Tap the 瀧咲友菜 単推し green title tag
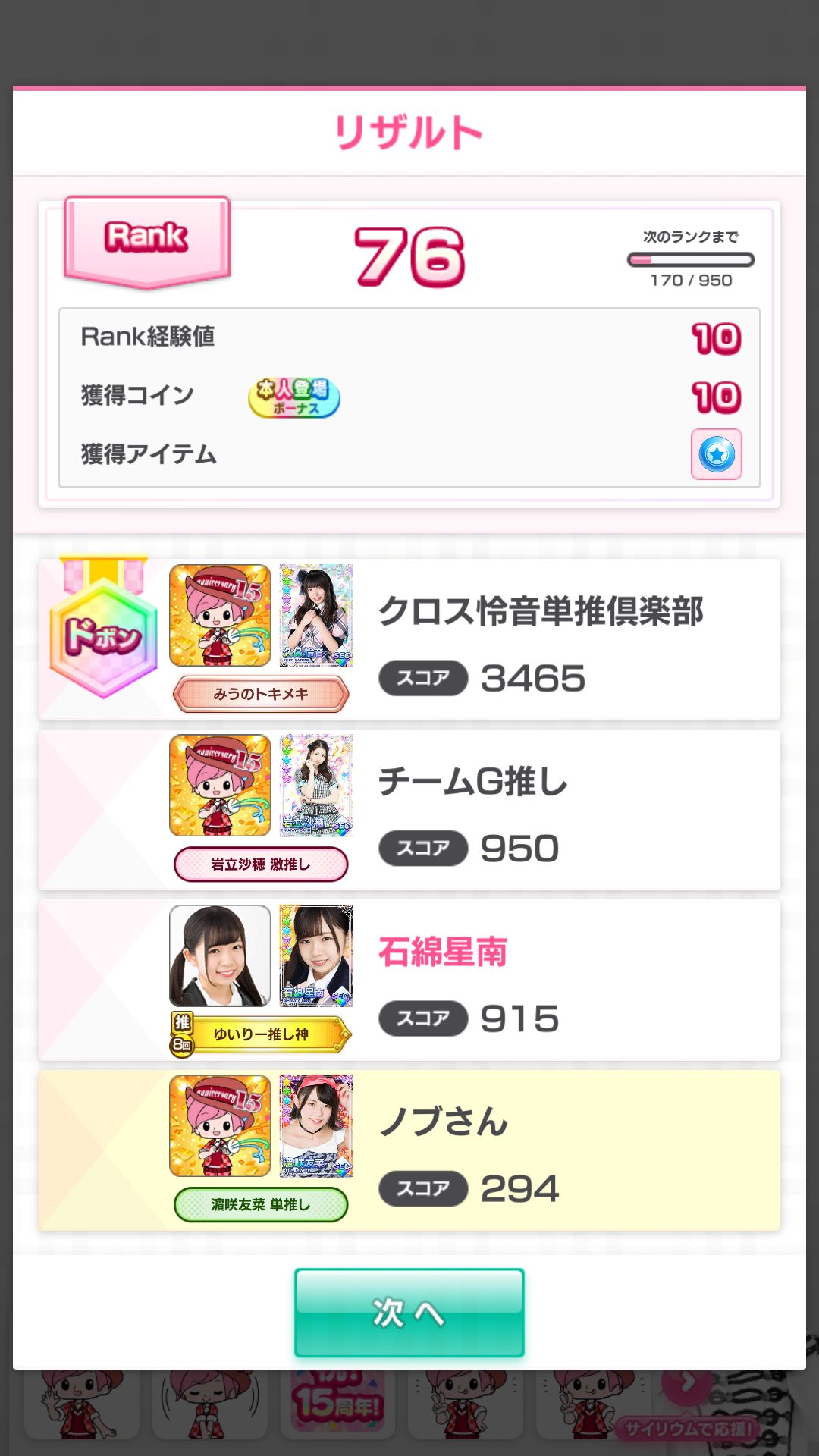 point(261,1204)
